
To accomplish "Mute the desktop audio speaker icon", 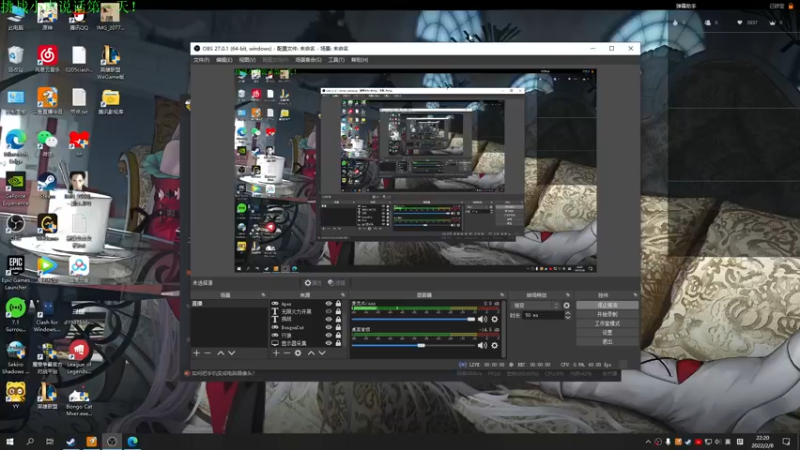I will click(482, 345).
